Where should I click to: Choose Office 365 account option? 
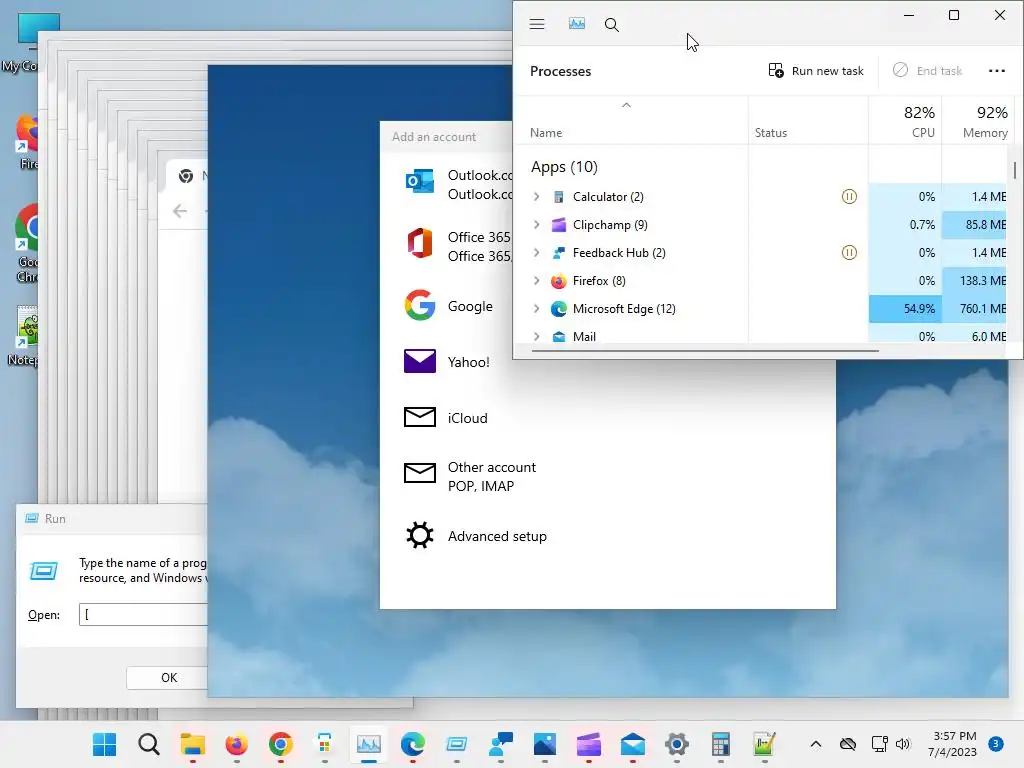point(457,246)
